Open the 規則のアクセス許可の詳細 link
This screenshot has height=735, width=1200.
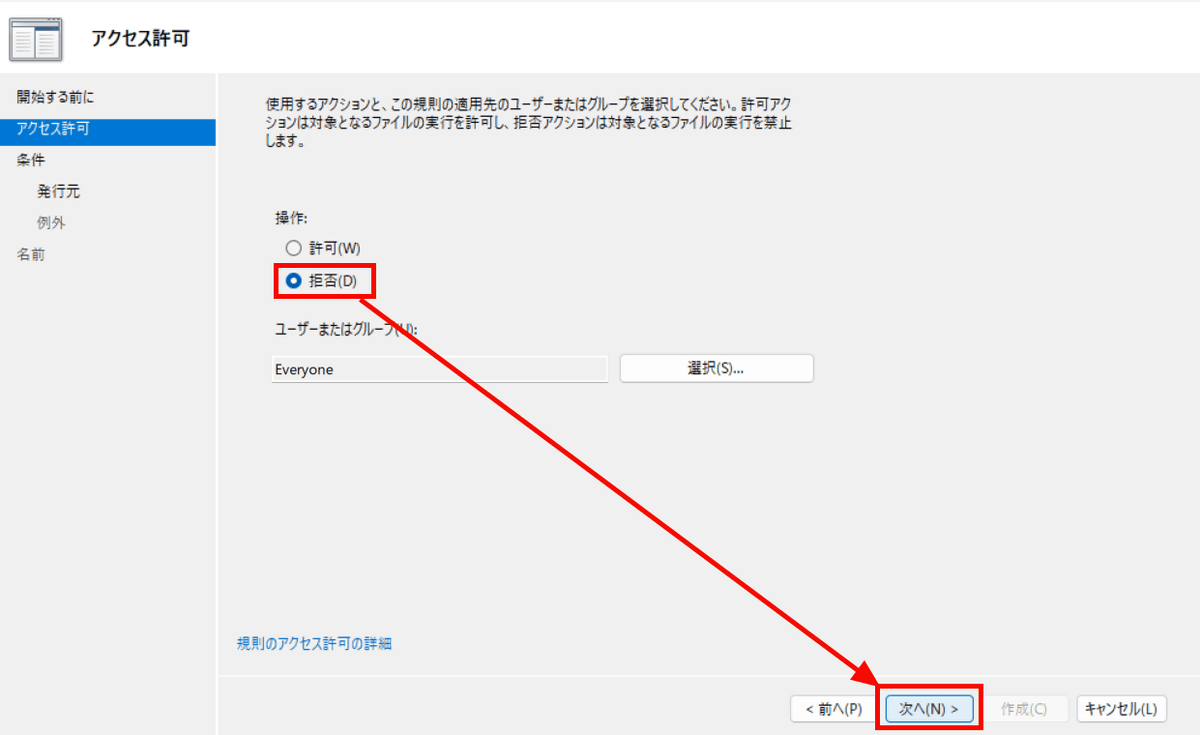click(314, 643)
